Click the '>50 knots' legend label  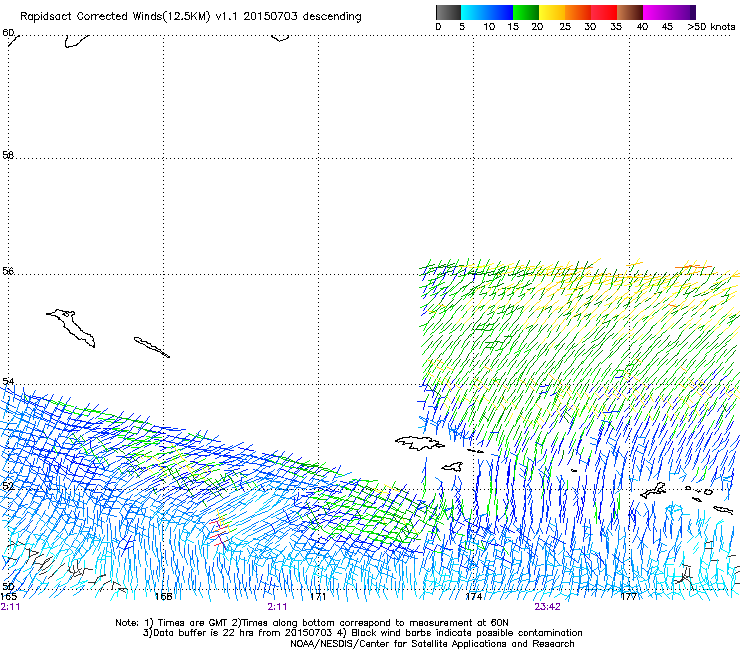pyautogui.click(x=711, y=27)
